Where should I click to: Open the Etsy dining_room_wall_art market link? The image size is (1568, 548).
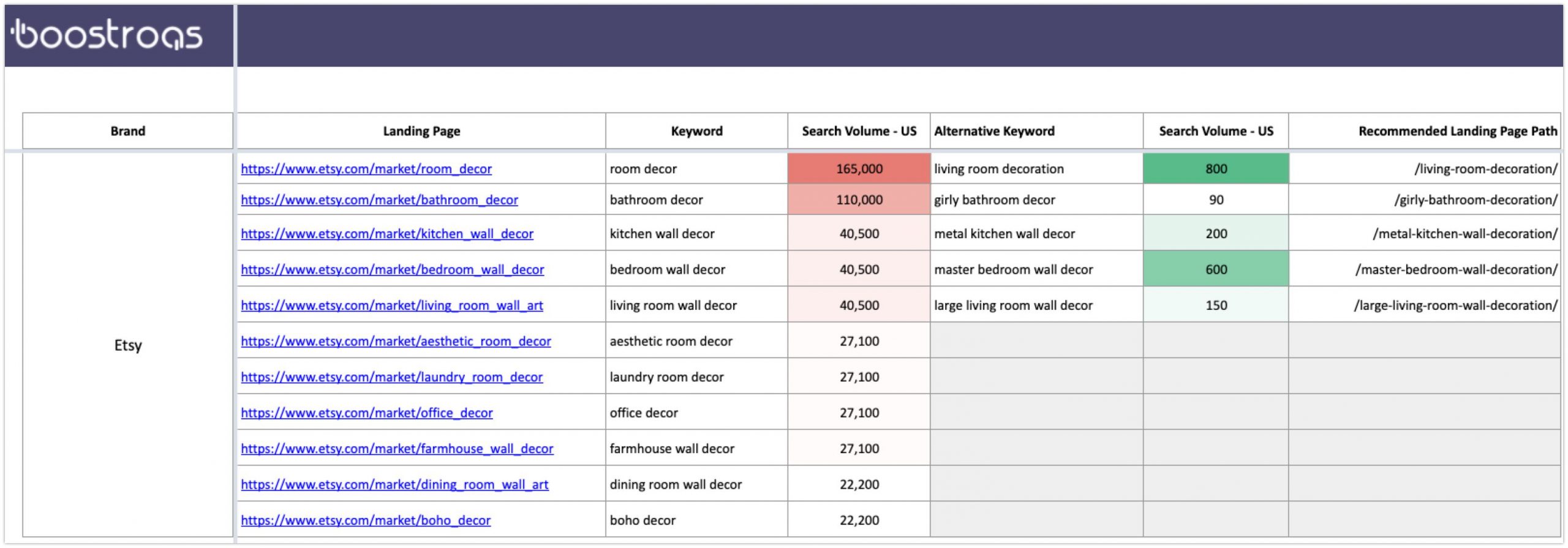coord(394,485)
